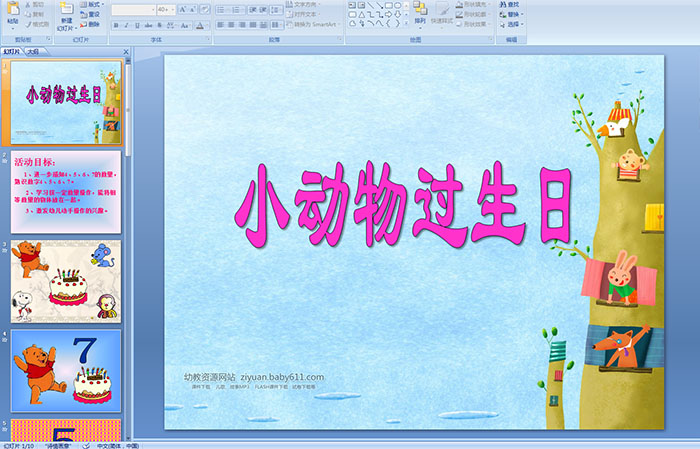This screenshot has height=449, width=700.
Task: Pick the right brace shape
Action: pos(397,23)
